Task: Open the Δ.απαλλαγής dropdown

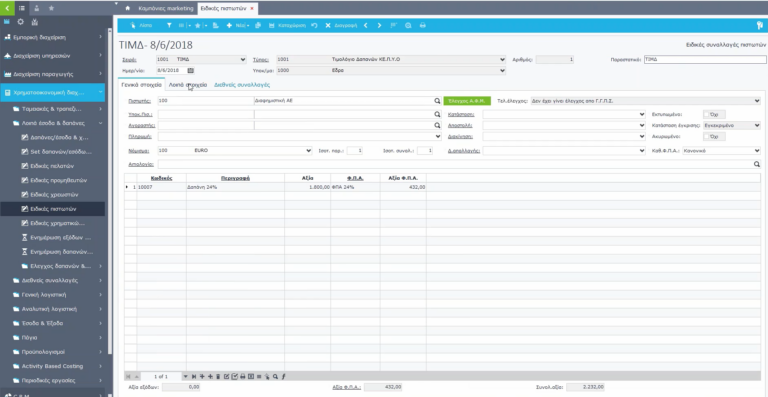Action: [x=564, y=151]
